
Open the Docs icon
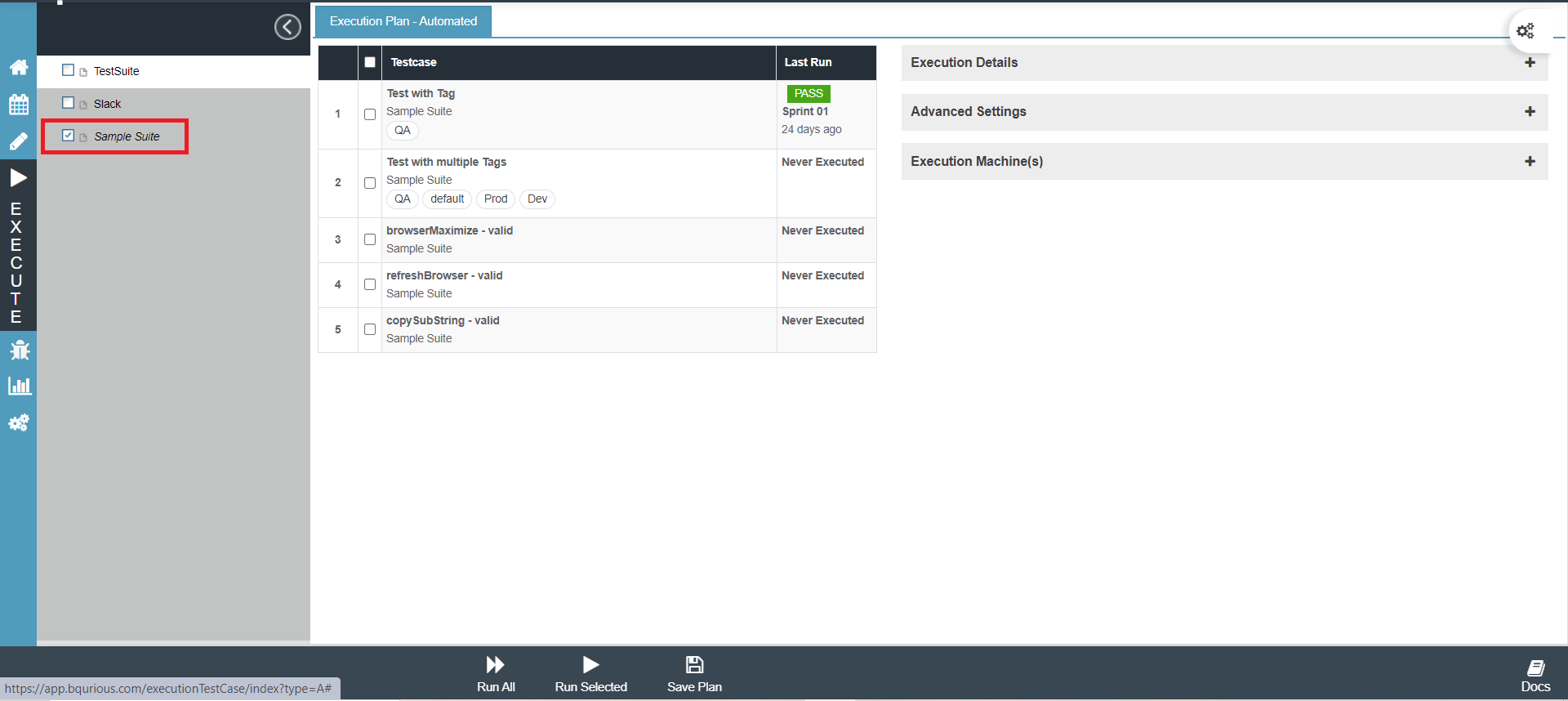click(1535, 668)
